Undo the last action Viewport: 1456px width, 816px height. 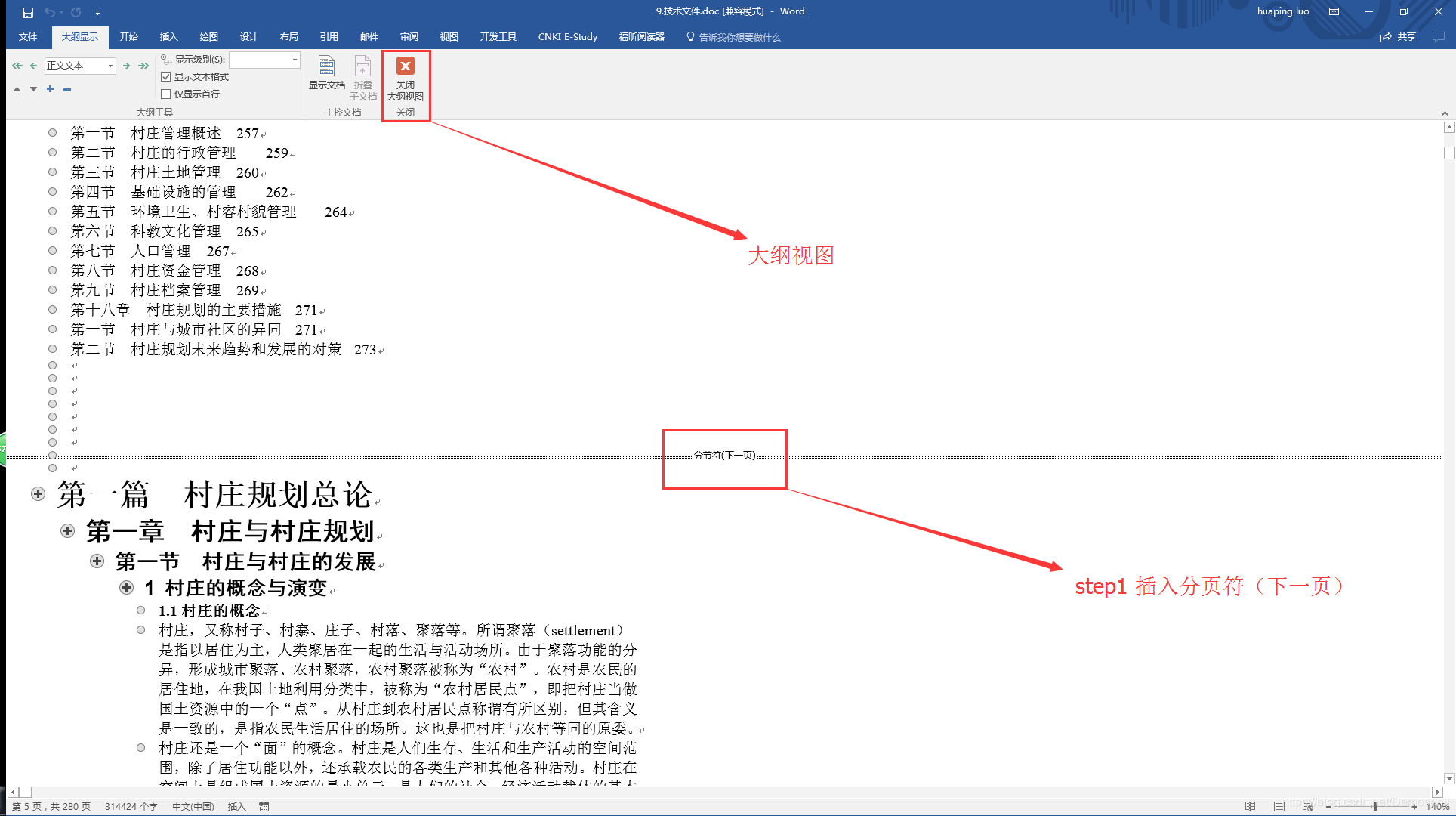click(50, 12)
